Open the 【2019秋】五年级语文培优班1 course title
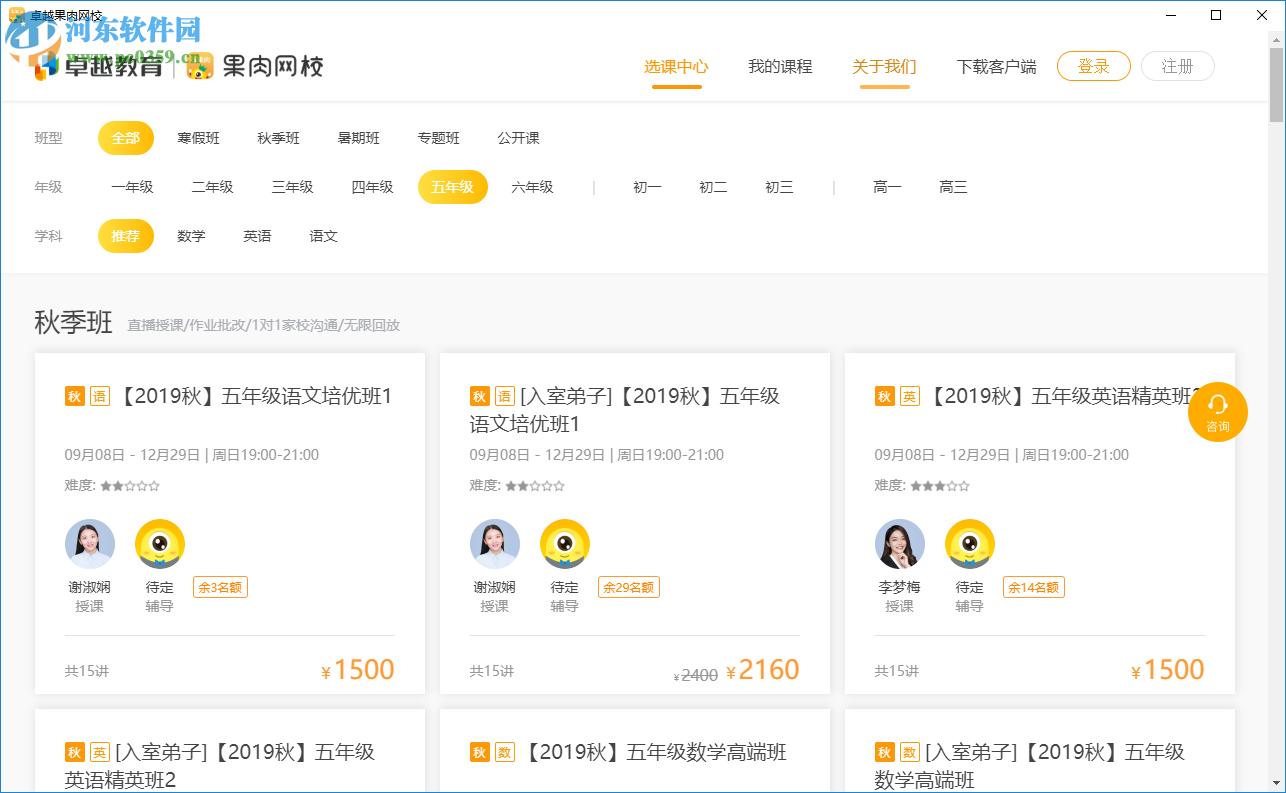 click(256, 396)
